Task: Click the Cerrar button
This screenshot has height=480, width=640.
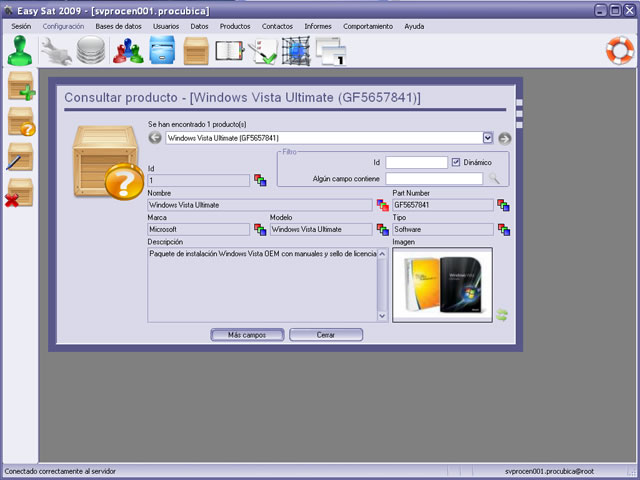Action: (326, 335)
